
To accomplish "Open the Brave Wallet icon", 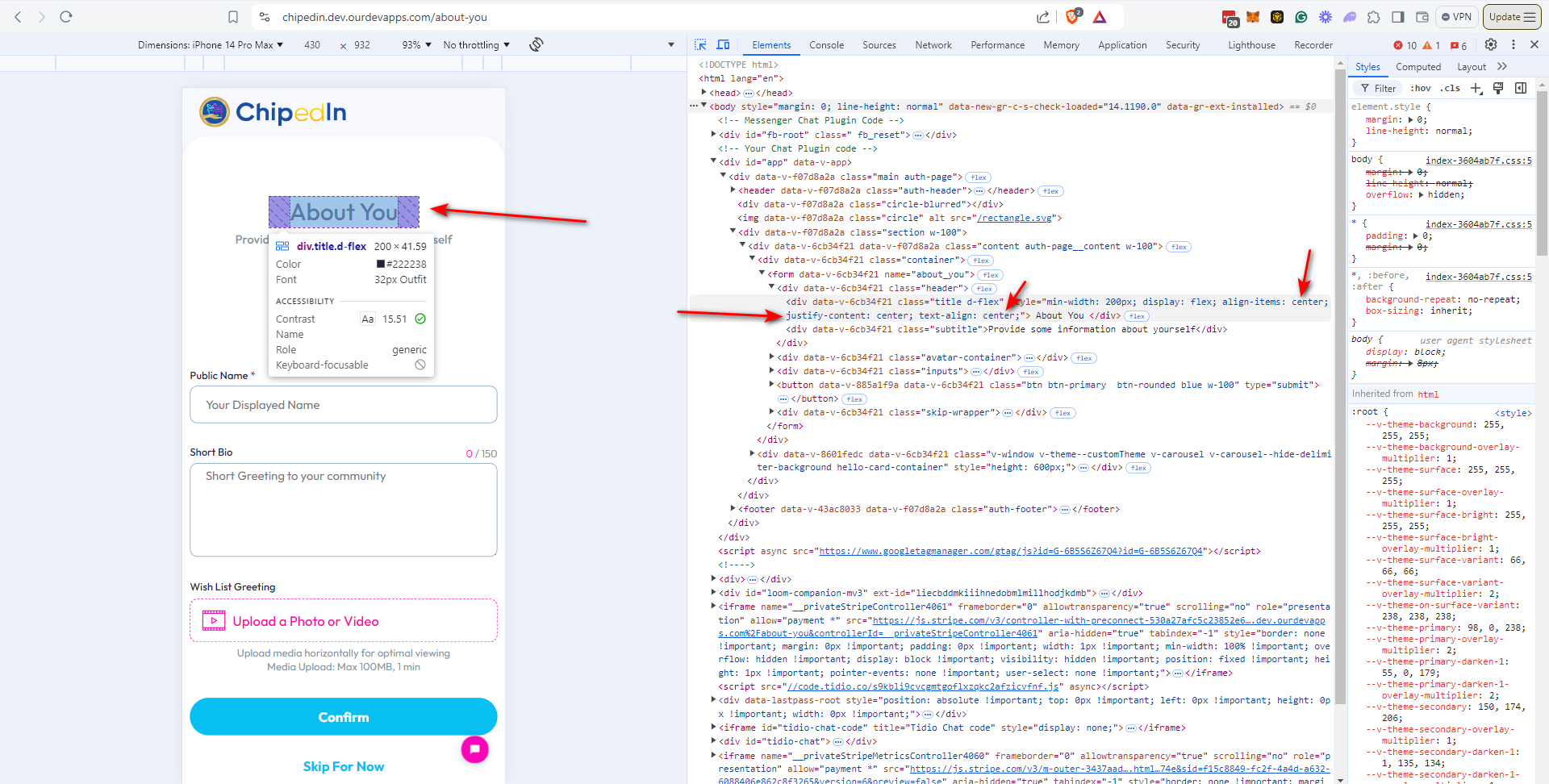I will click(1422, 17).
